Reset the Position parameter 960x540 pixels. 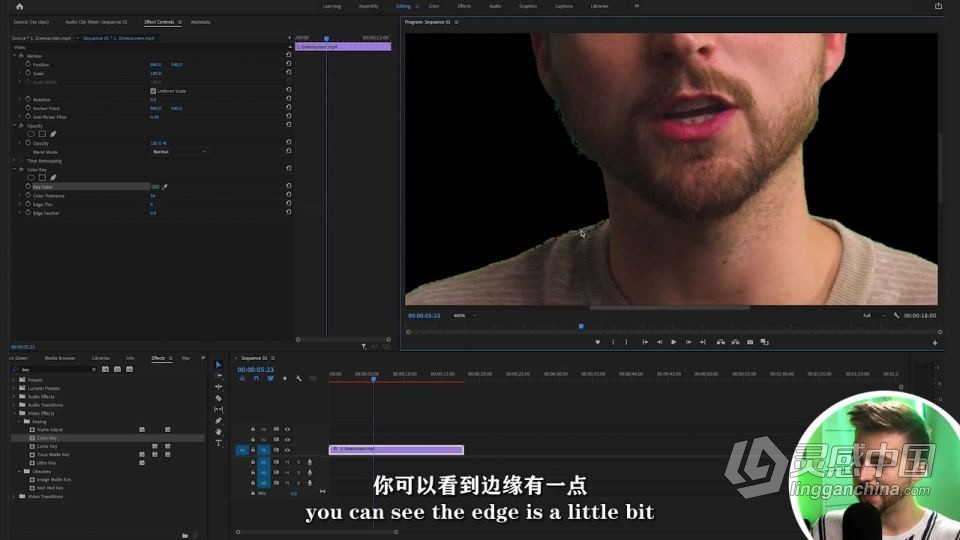pos(288,64)
